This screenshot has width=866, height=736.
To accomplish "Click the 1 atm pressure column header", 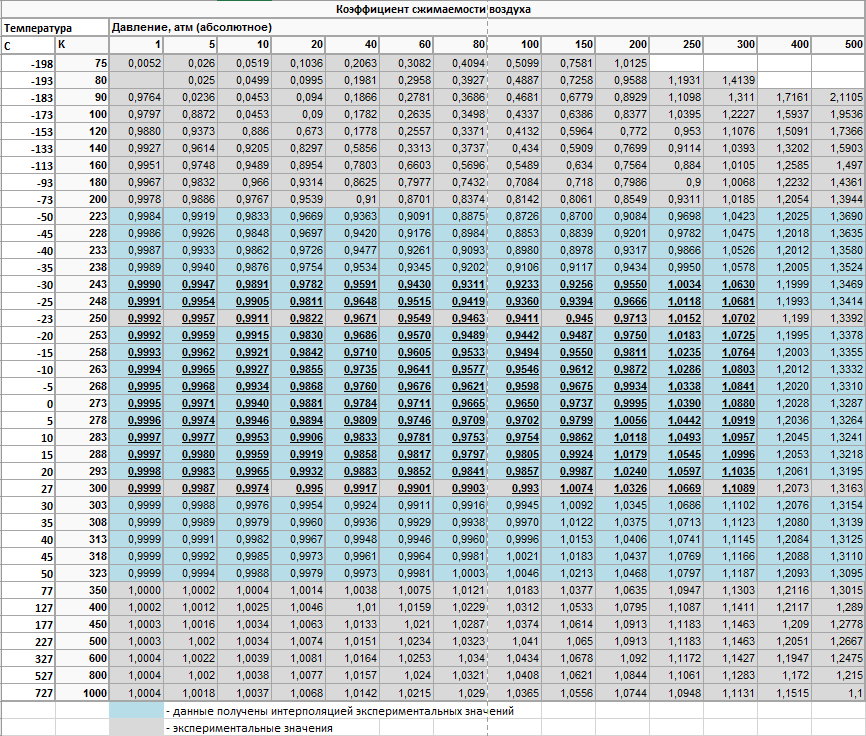I will click(x=156, y=45).
